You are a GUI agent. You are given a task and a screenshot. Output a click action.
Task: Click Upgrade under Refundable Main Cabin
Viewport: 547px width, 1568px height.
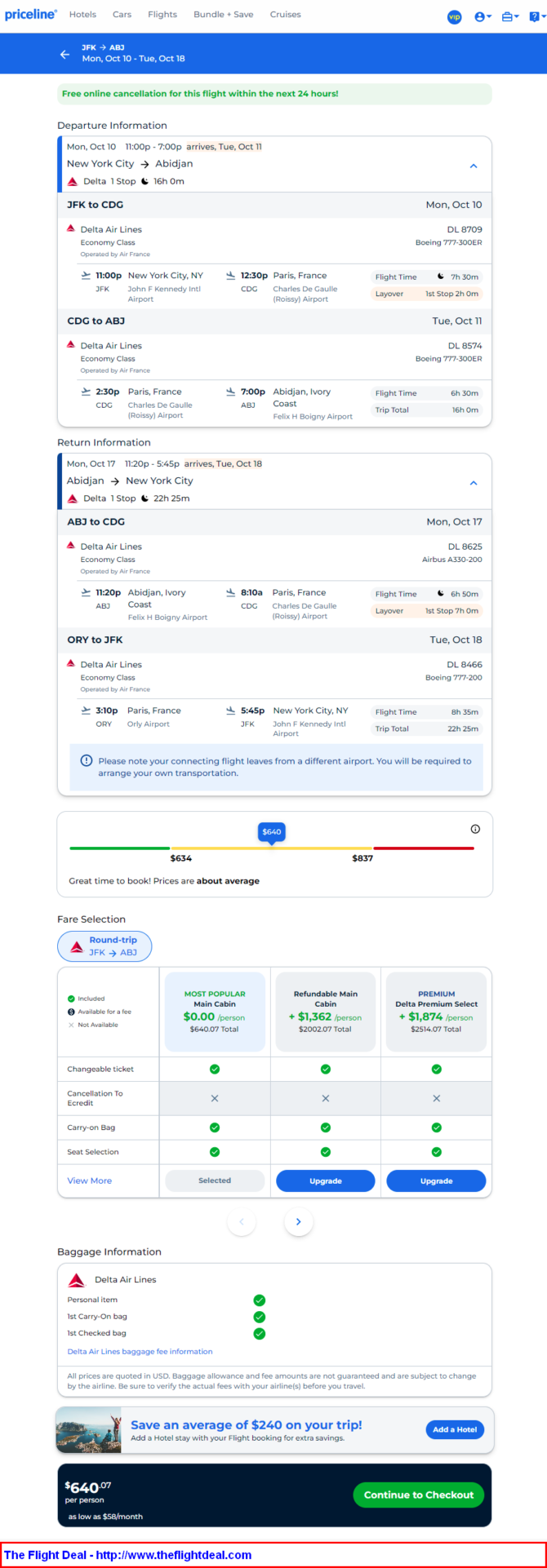click(326, 1180)
